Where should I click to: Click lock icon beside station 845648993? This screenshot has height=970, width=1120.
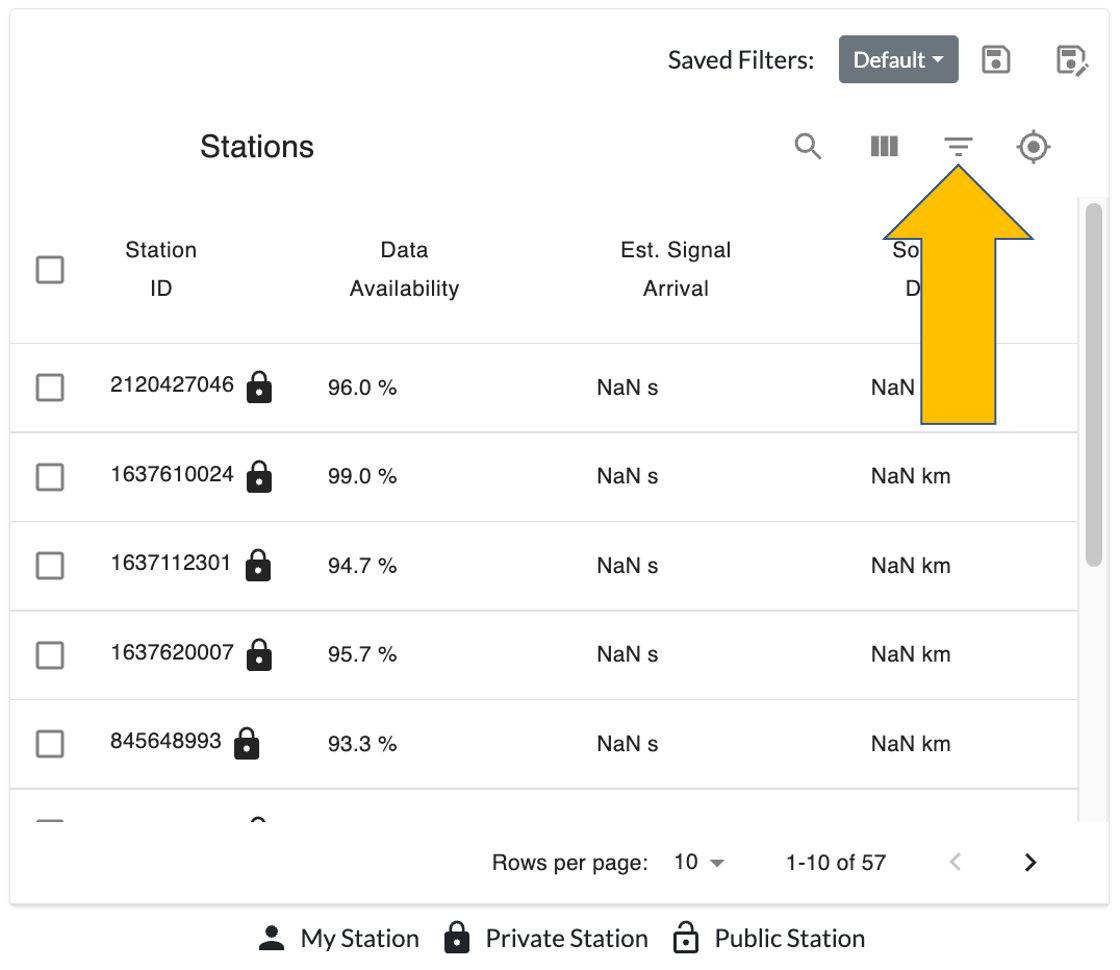tap(246, 744)
